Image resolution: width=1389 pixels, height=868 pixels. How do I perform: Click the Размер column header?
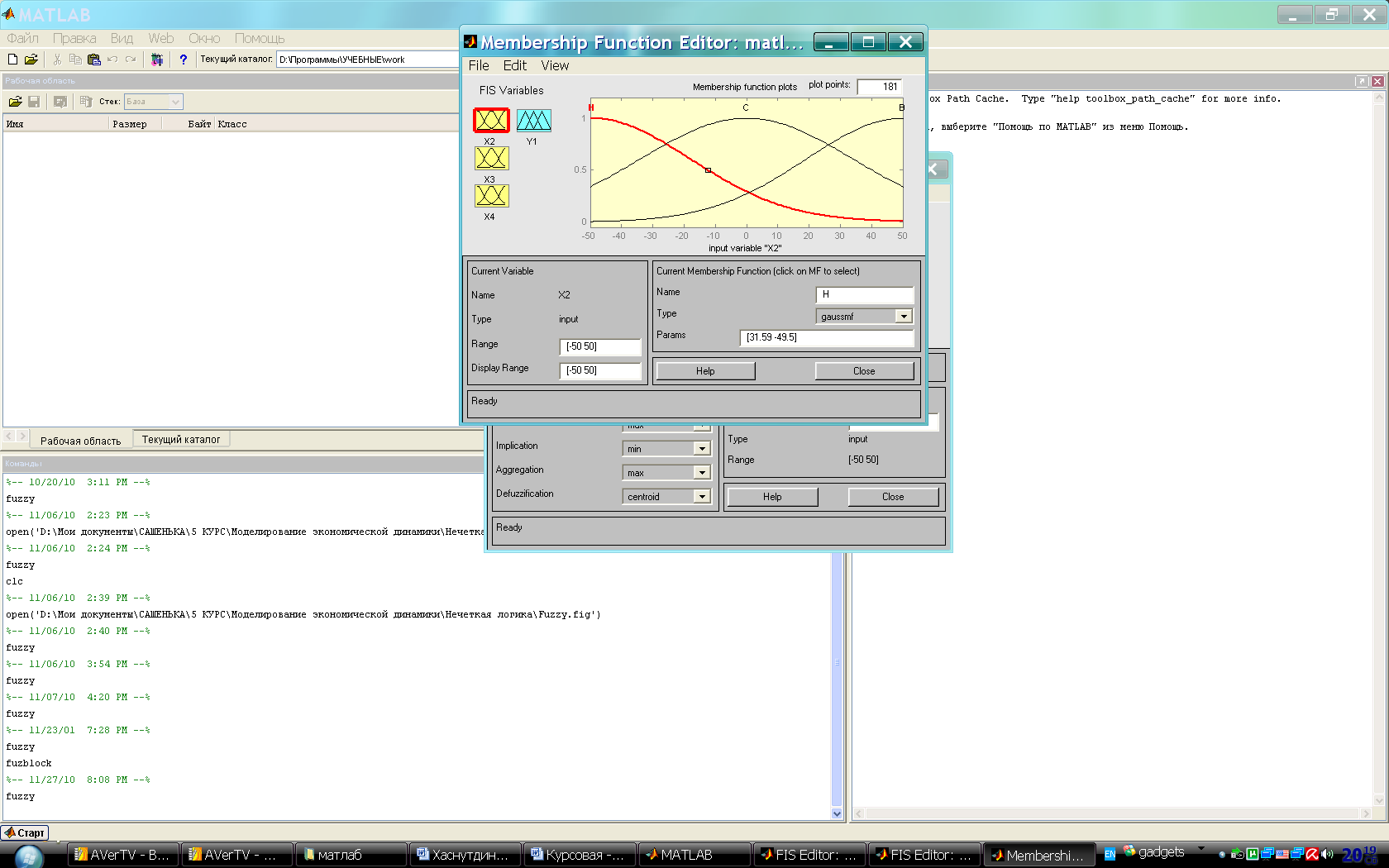coord(135,124)
